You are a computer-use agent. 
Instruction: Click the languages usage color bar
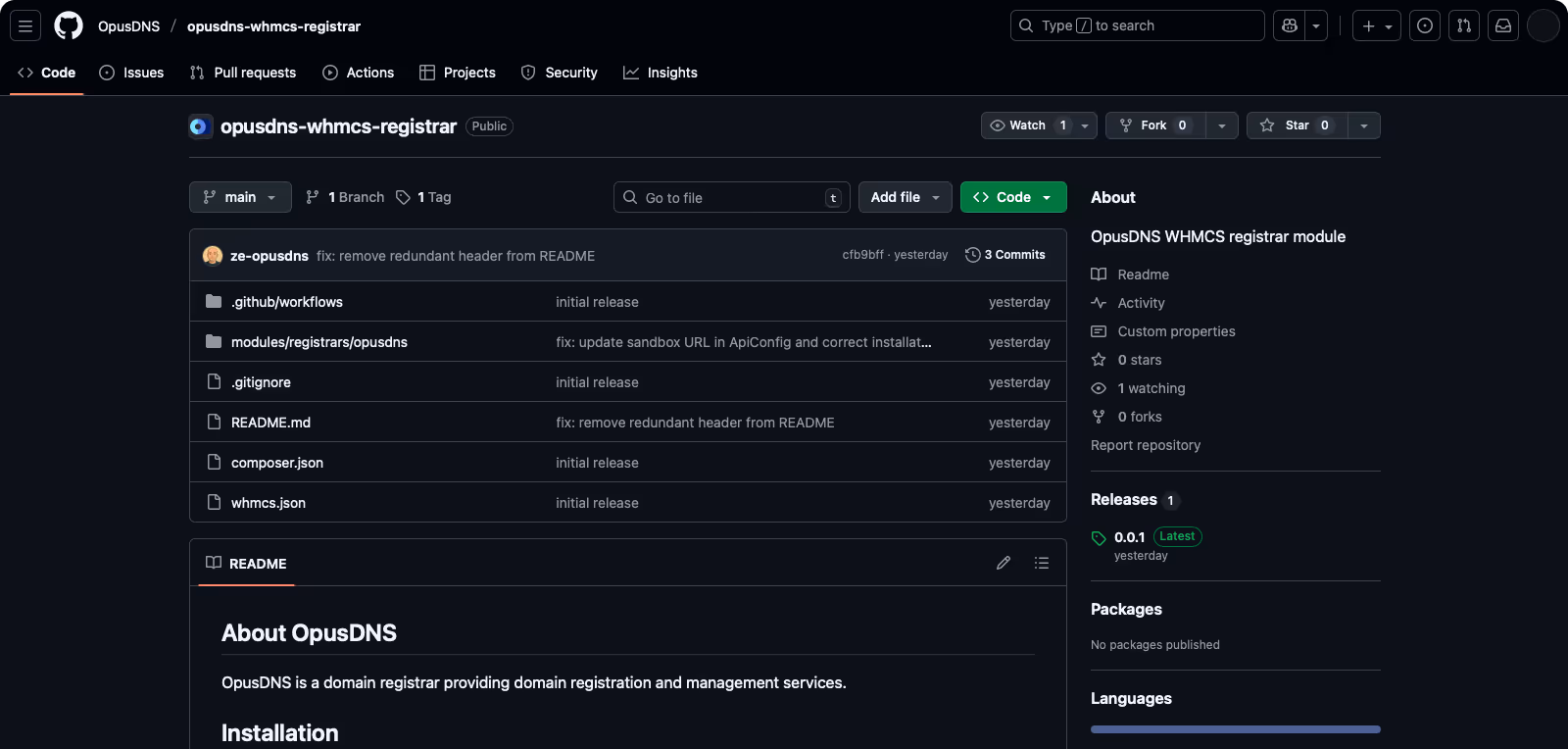(x=1236, y=729)
